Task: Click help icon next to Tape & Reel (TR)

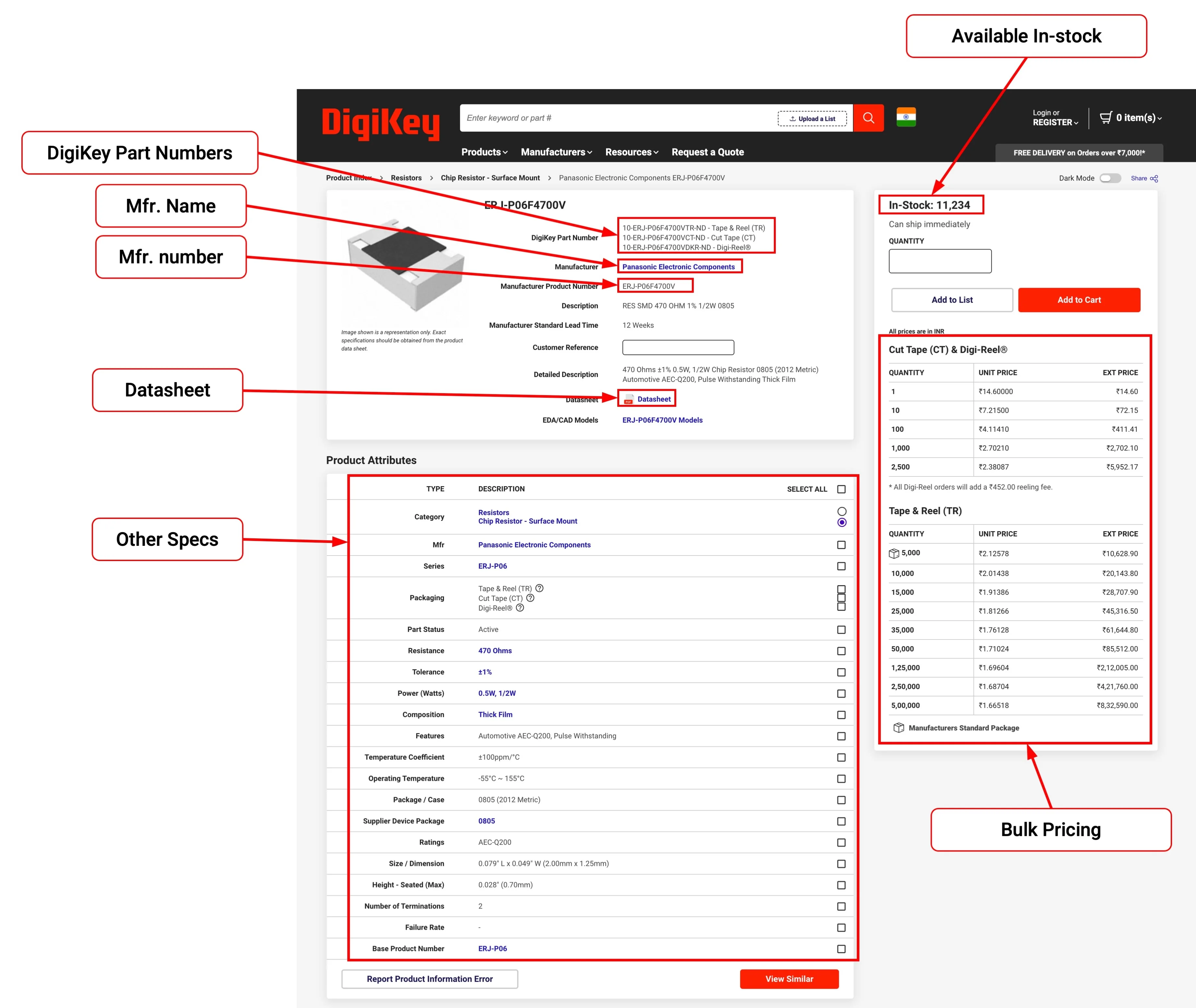Action: click(x=539, y=588)
